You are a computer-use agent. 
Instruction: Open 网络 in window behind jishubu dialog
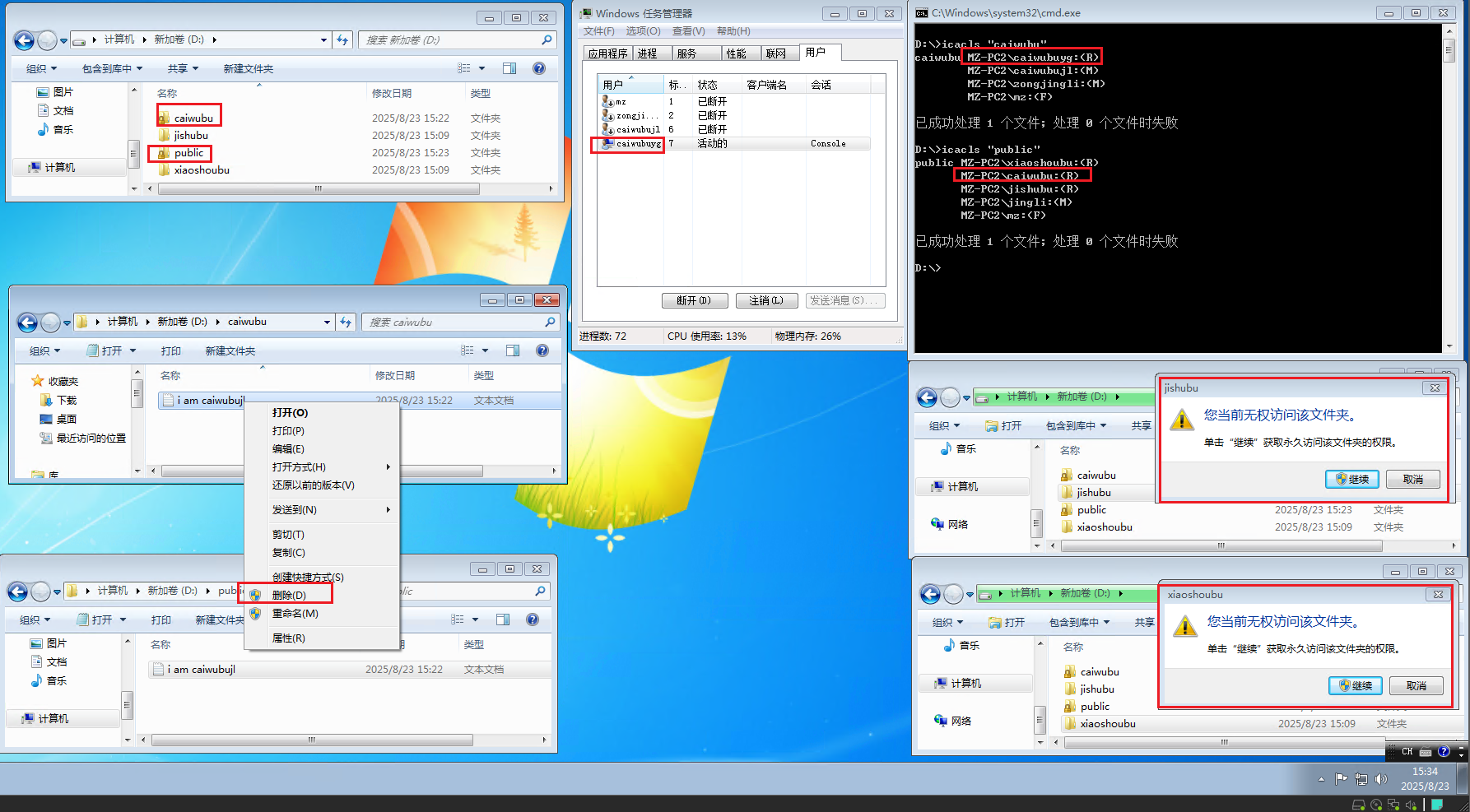pyautogui.click(x=949, y=524)
